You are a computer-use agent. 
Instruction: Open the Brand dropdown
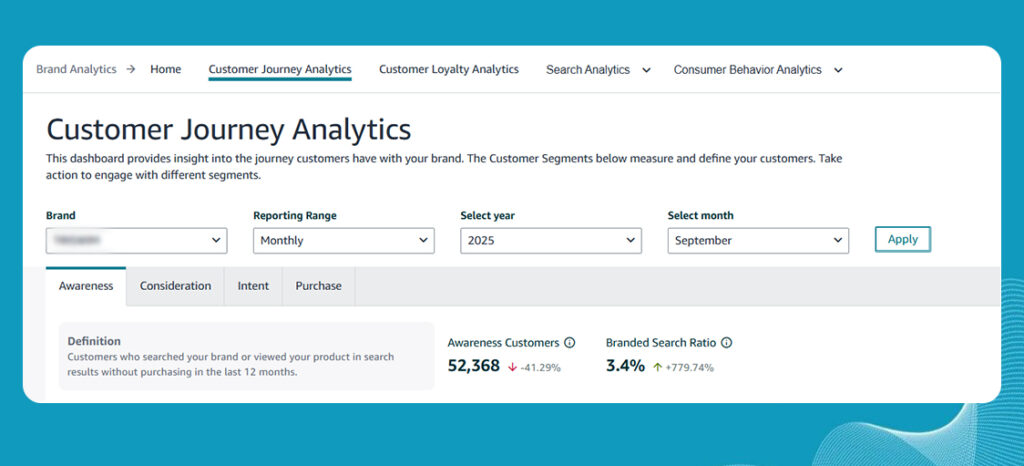[136, 241]
